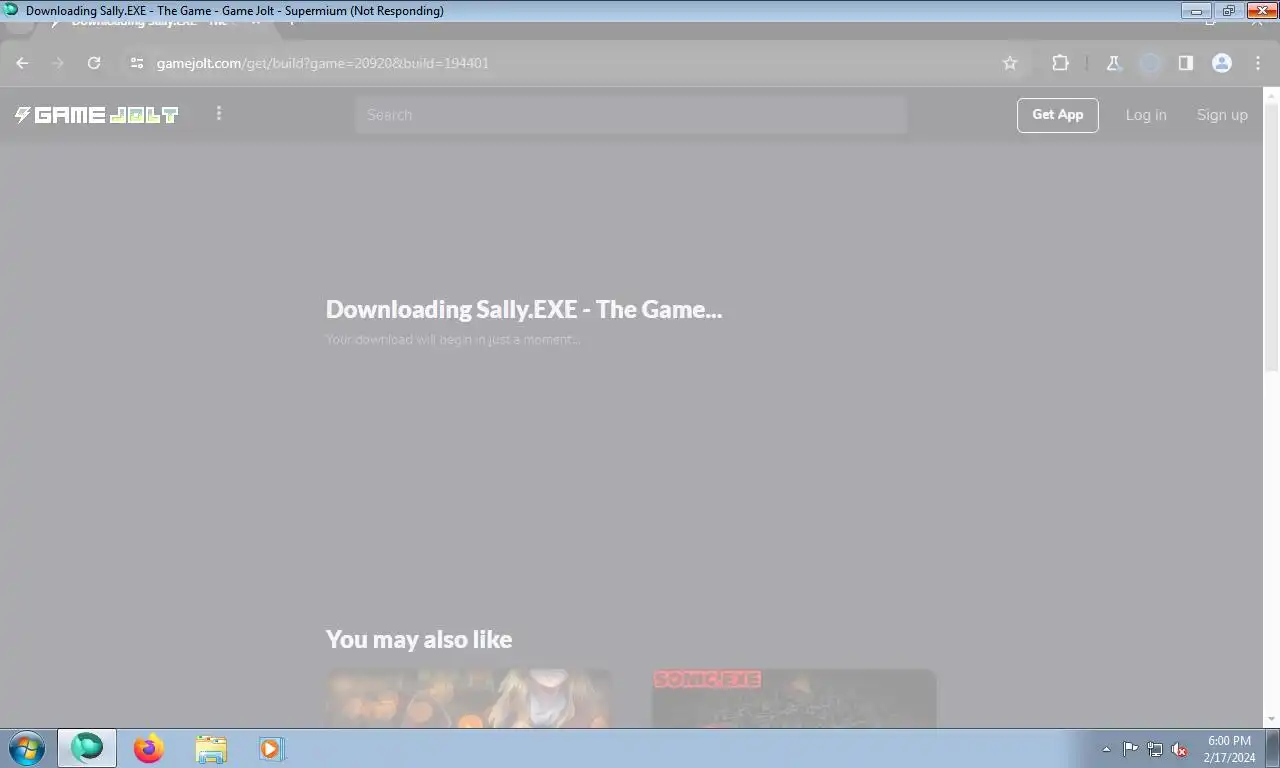Click the 'download will begin' message text

[x=453, y=339]
